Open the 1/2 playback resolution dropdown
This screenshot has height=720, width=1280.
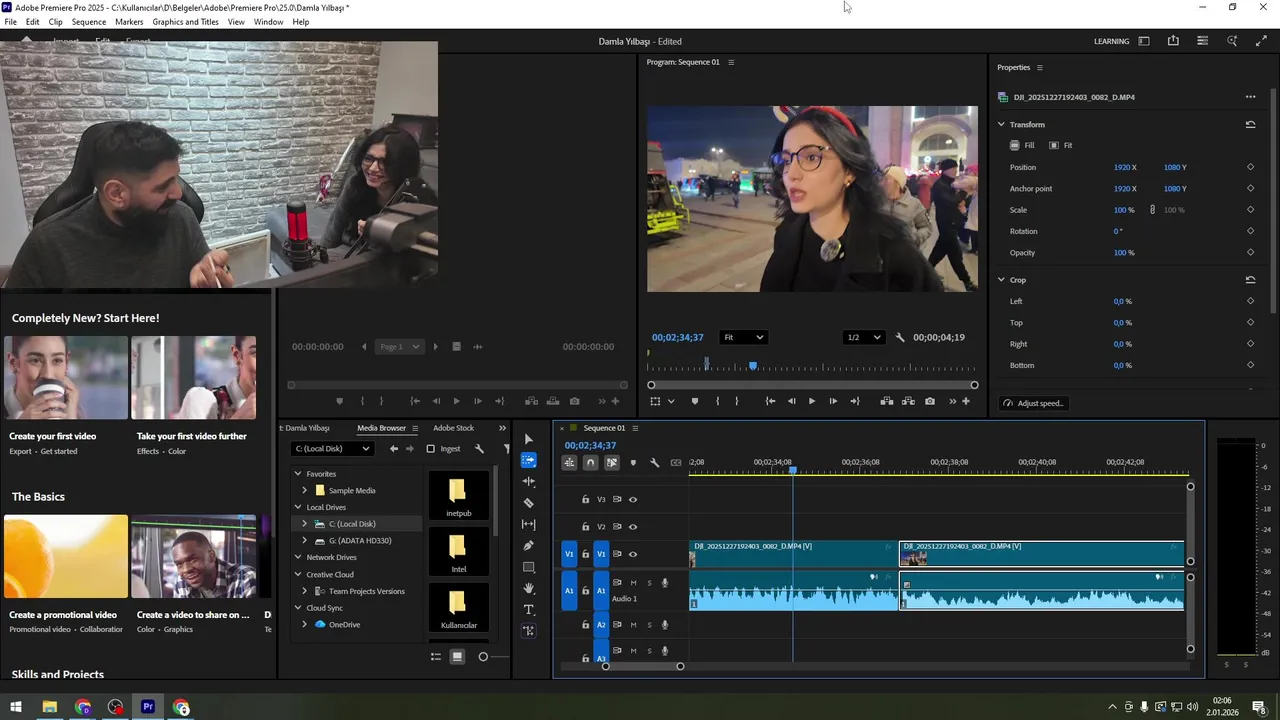point(864,337)
